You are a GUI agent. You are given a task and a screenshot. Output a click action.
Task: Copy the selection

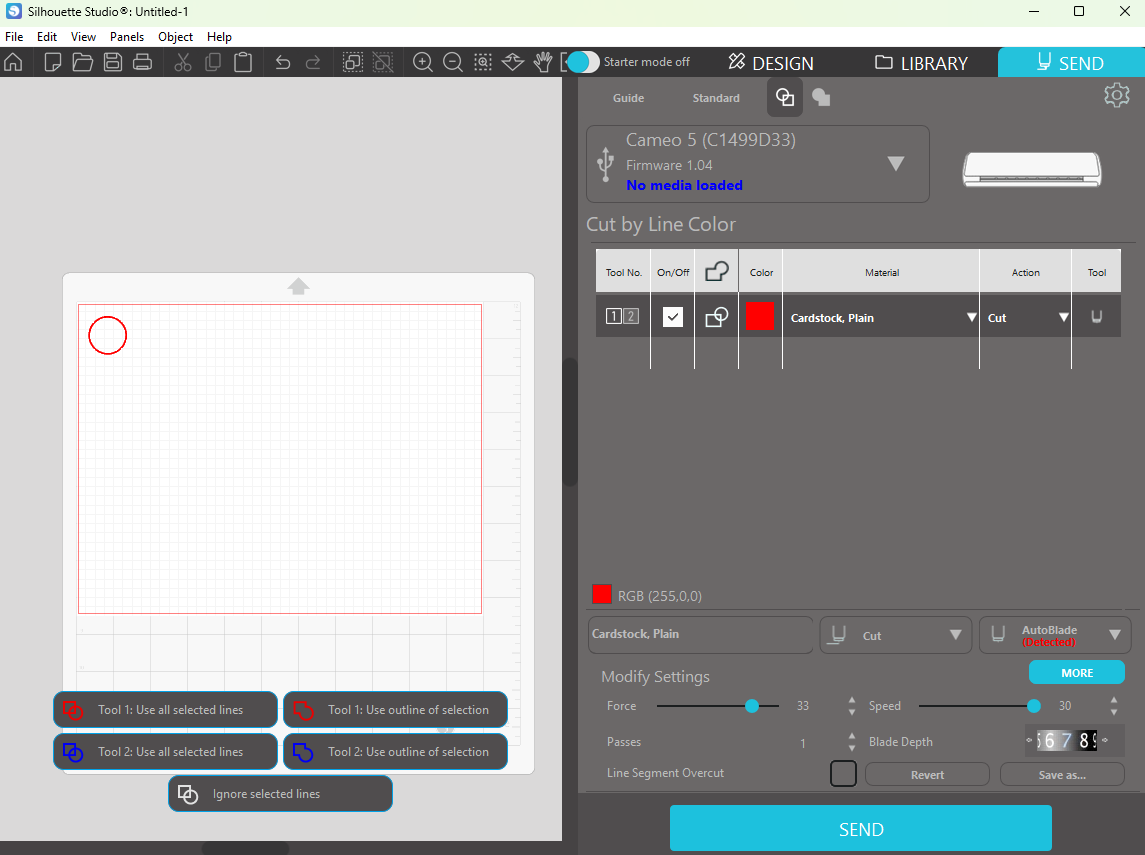tap(212, 63)
